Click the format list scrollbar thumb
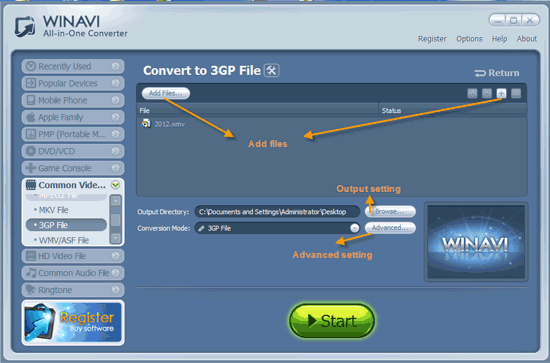The height and width of the screenshot is (363, 550). click(x=115, y=220)
